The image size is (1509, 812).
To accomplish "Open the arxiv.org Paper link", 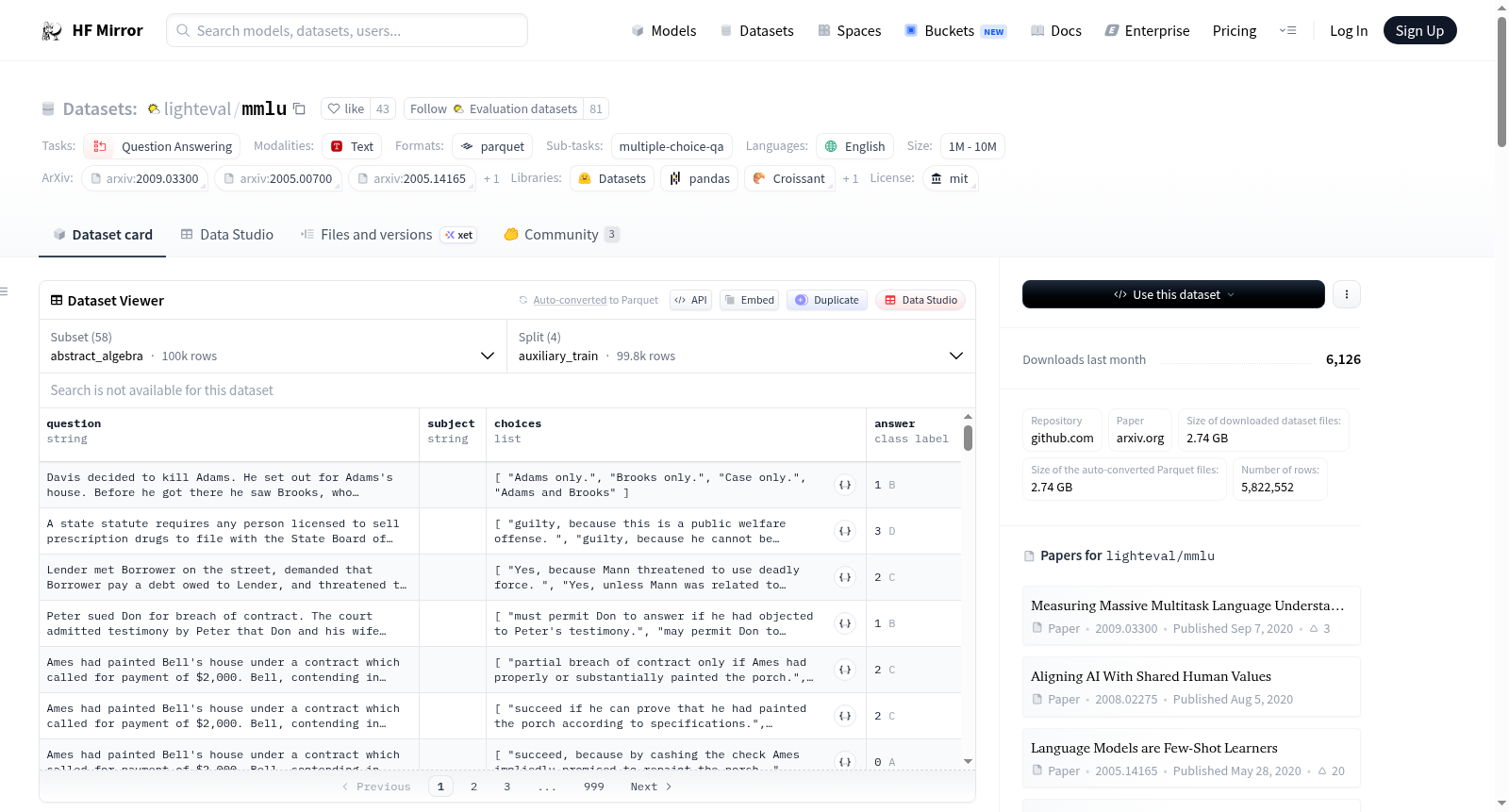I will coord(1140,430).
